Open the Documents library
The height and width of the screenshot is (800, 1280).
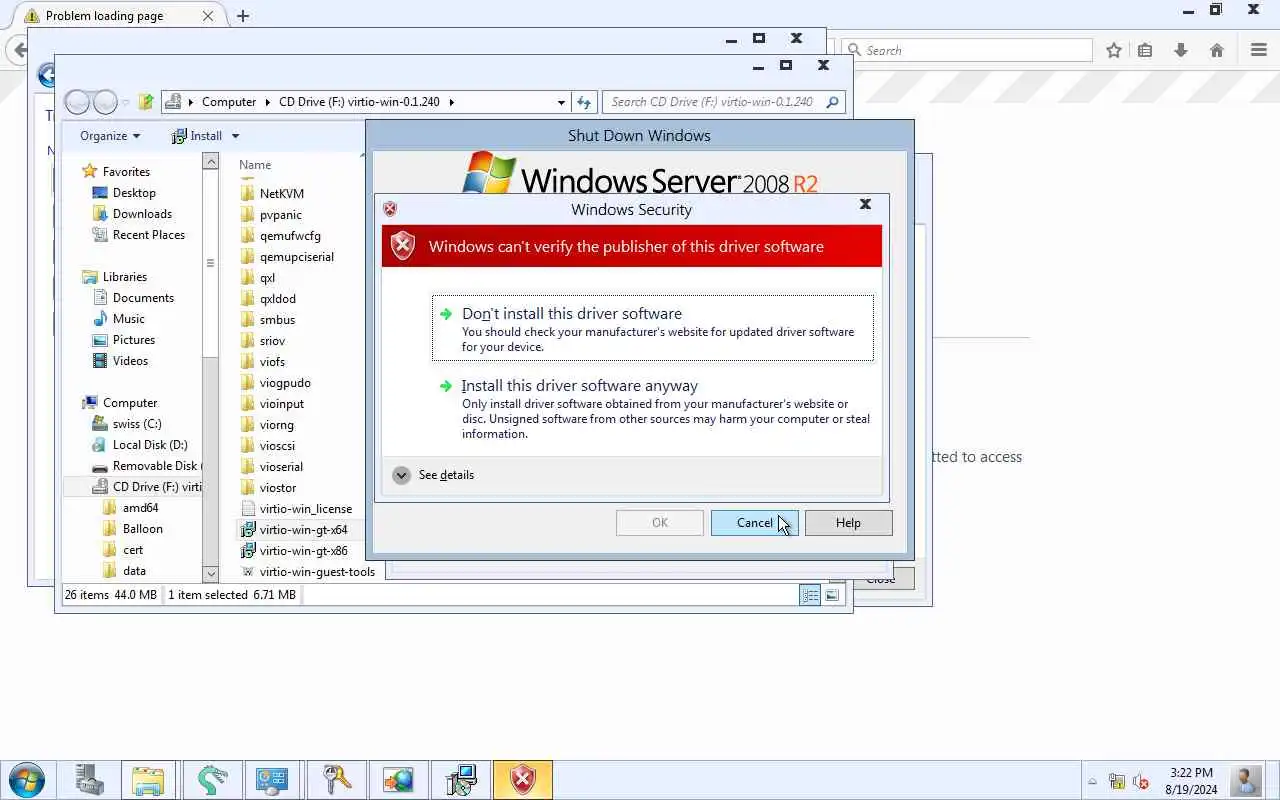(x=143, y=298)
